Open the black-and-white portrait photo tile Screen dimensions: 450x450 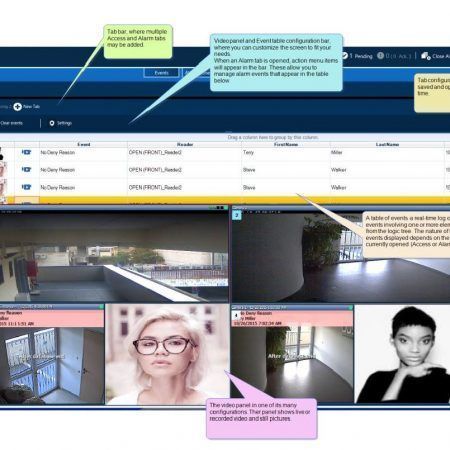pyautogui.click(x=402, y=354)
